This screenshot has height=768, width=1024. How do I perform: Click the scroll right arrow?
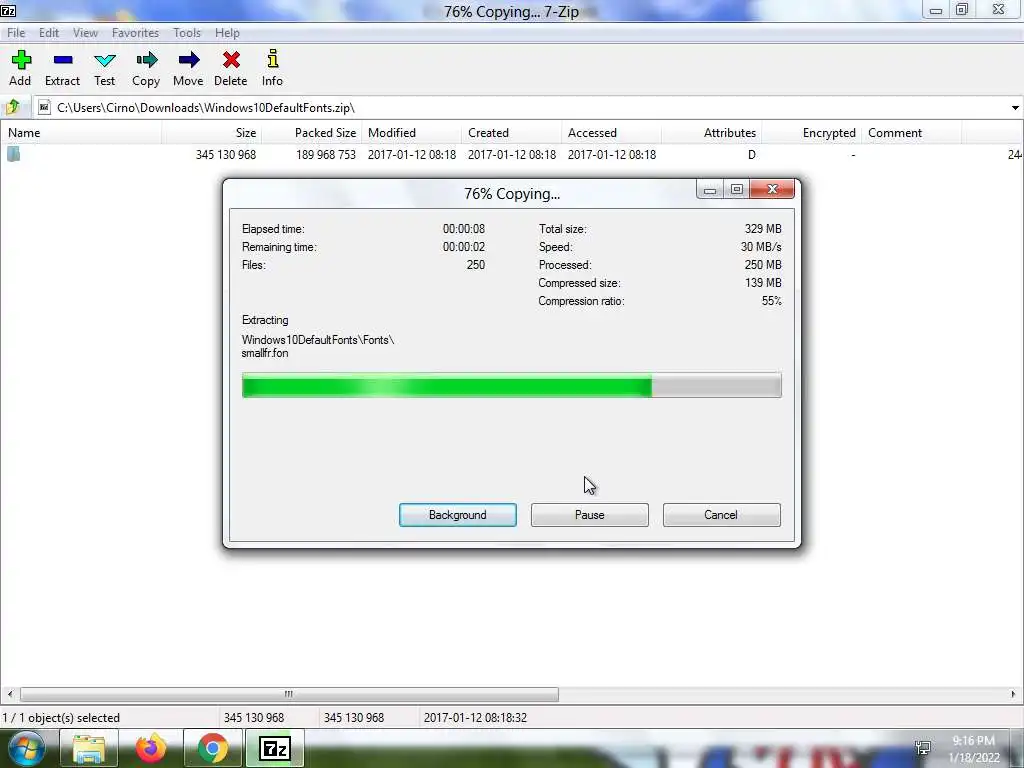(1013, 694)
